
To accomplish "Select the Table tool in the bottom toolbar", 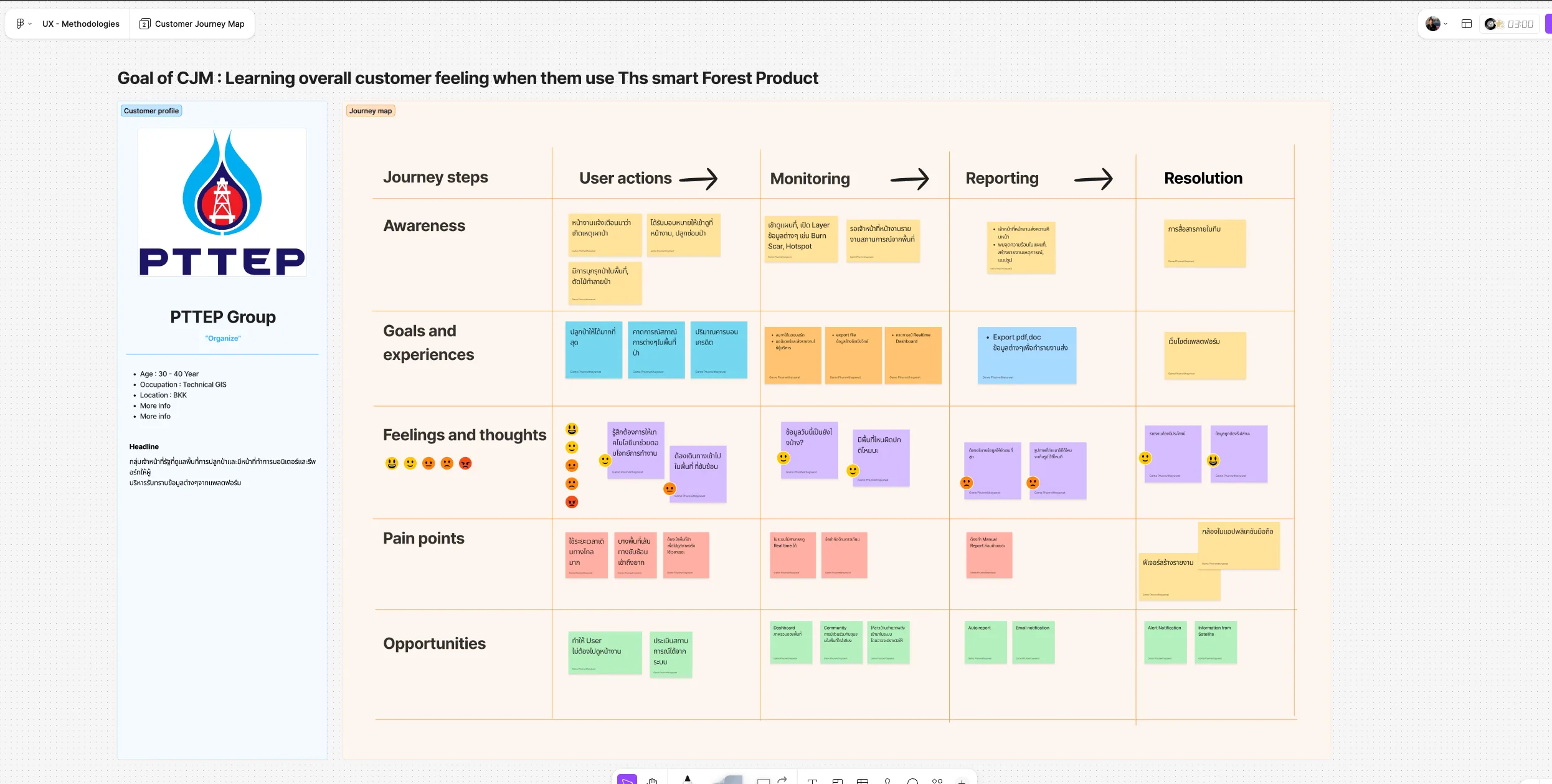I will 863,781.
